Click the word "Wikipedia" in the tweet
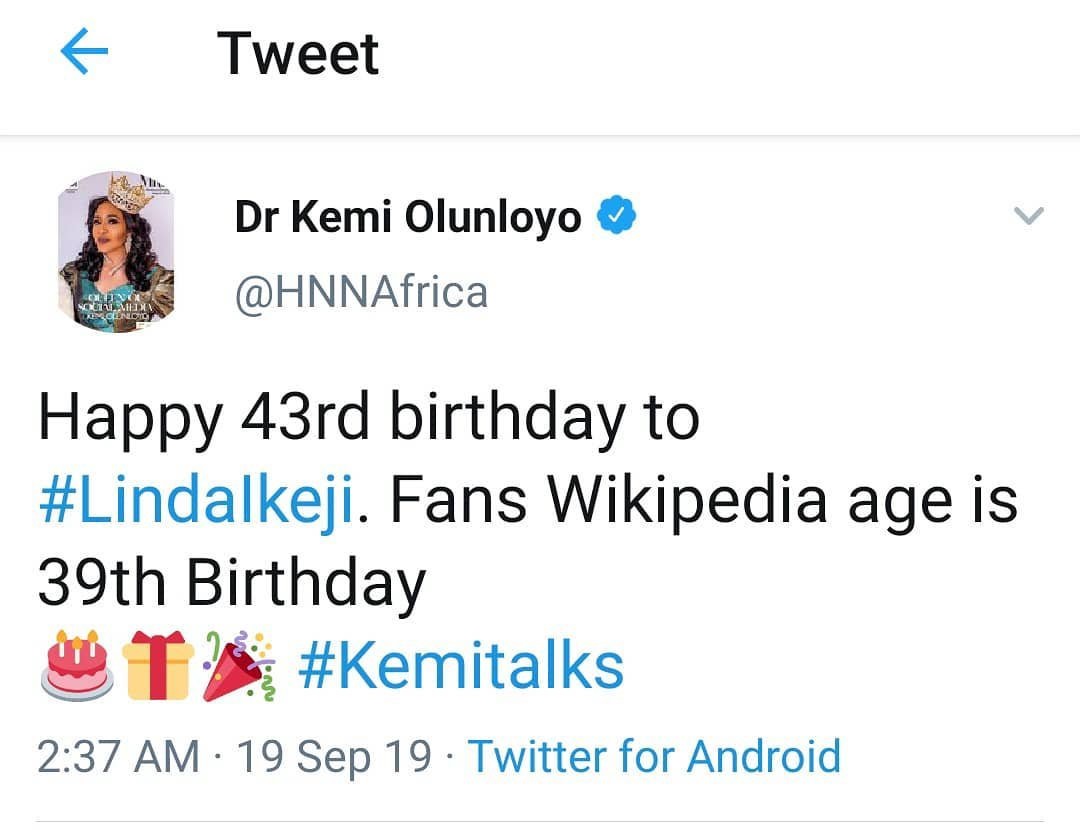Screen dimensions: 1080x830 tap(689, 501)
